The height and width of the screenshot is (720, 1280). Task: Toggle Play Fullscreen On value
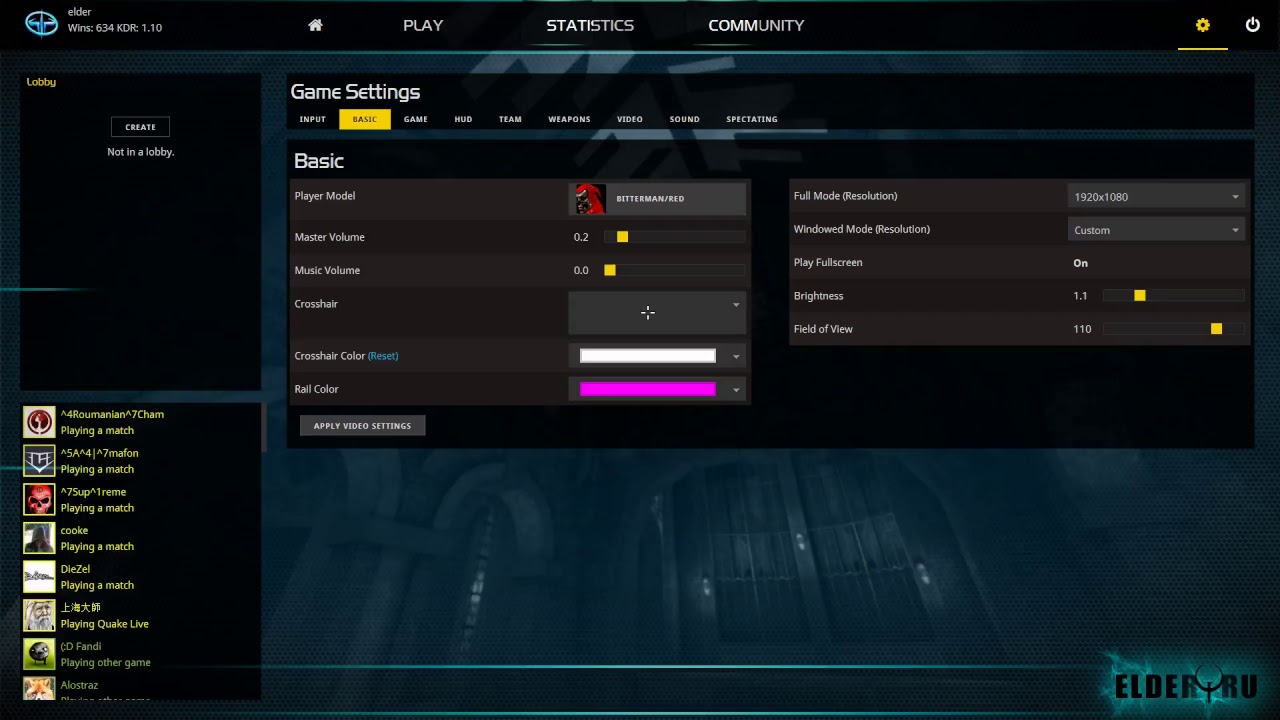click(1081, 263)
